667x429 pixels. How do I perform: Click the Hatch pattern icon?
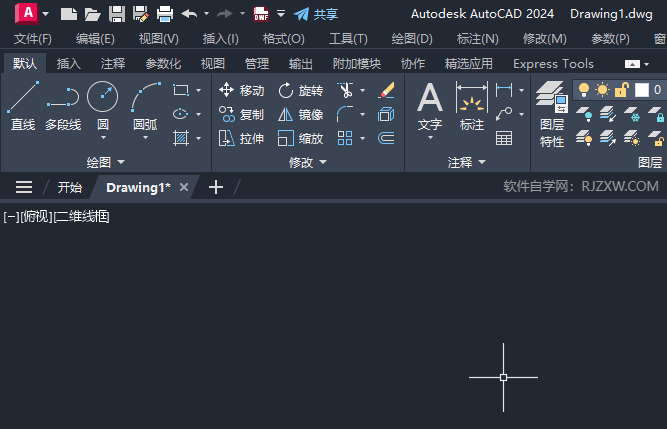[x=181, y=138]
